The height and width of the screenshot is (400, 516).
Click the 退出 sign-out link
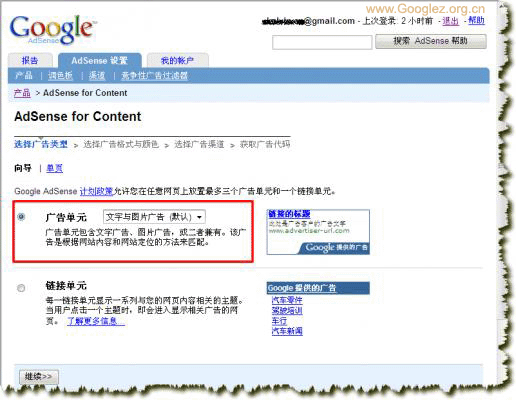[451, 21]
